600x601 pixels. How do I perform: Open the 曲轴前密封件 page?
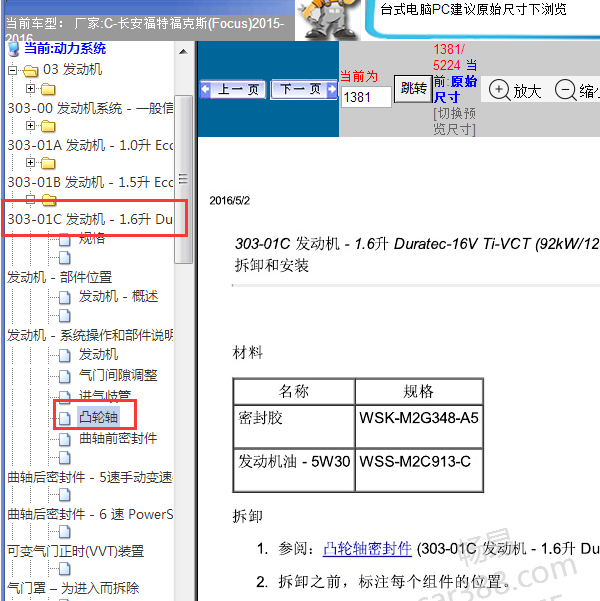[x=118, y=438]
